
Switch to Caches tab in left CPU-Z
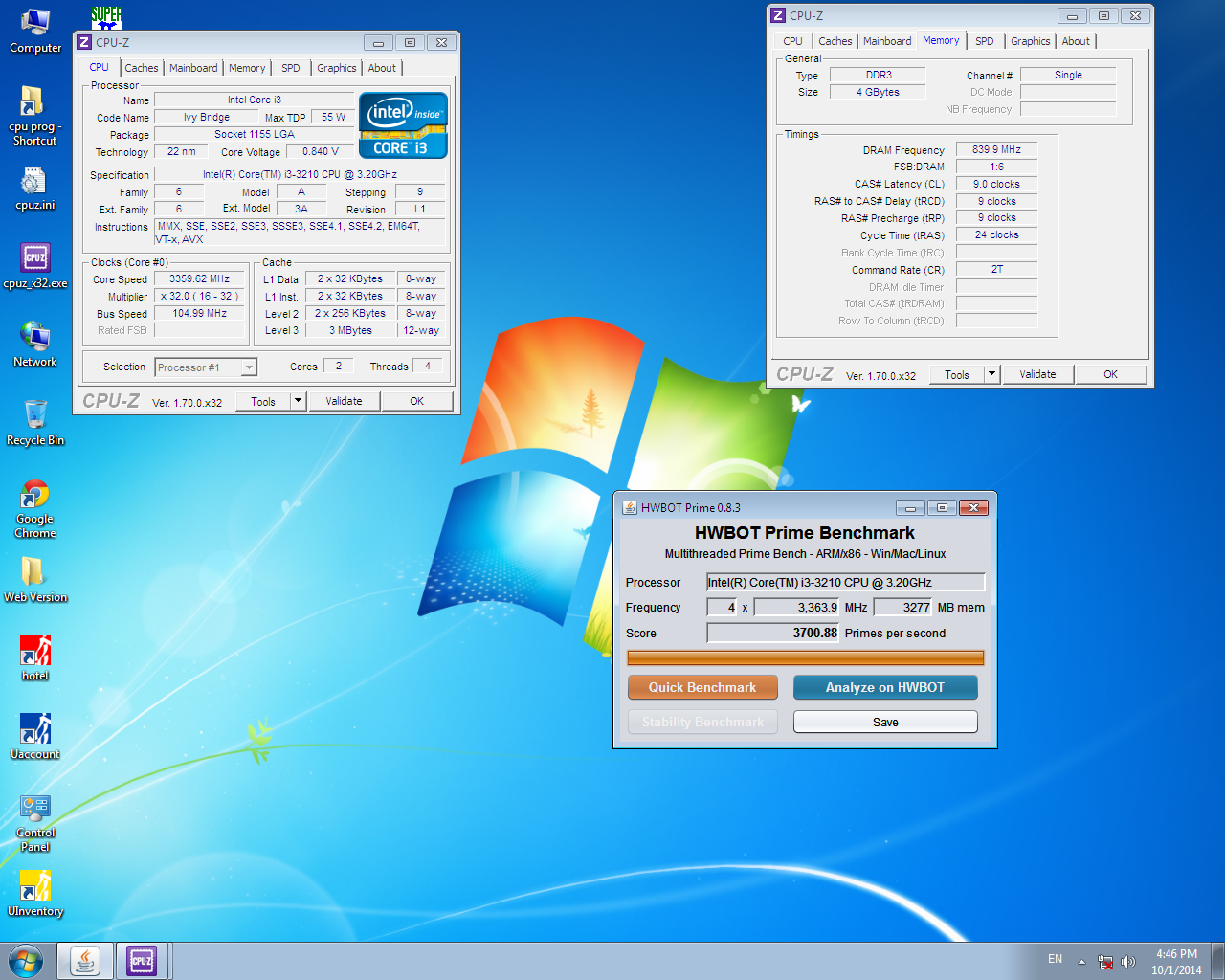(x=142, y=68)
